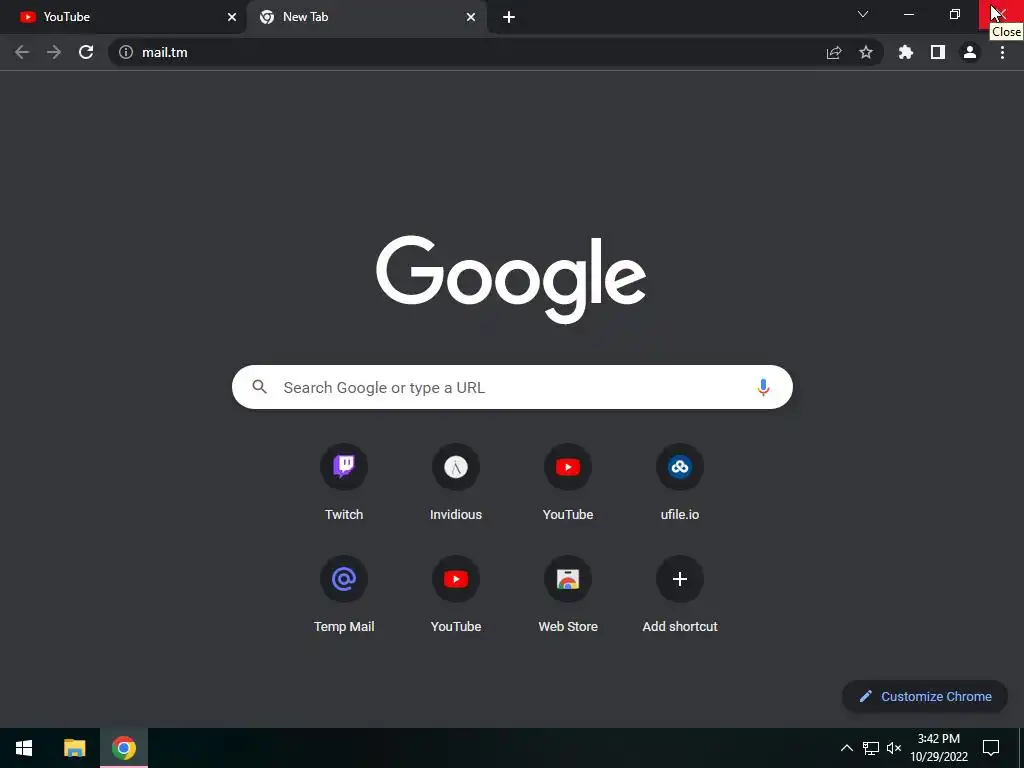Toggle the side panel icon
Screen dimensions: 1024x768
[938, 52]
